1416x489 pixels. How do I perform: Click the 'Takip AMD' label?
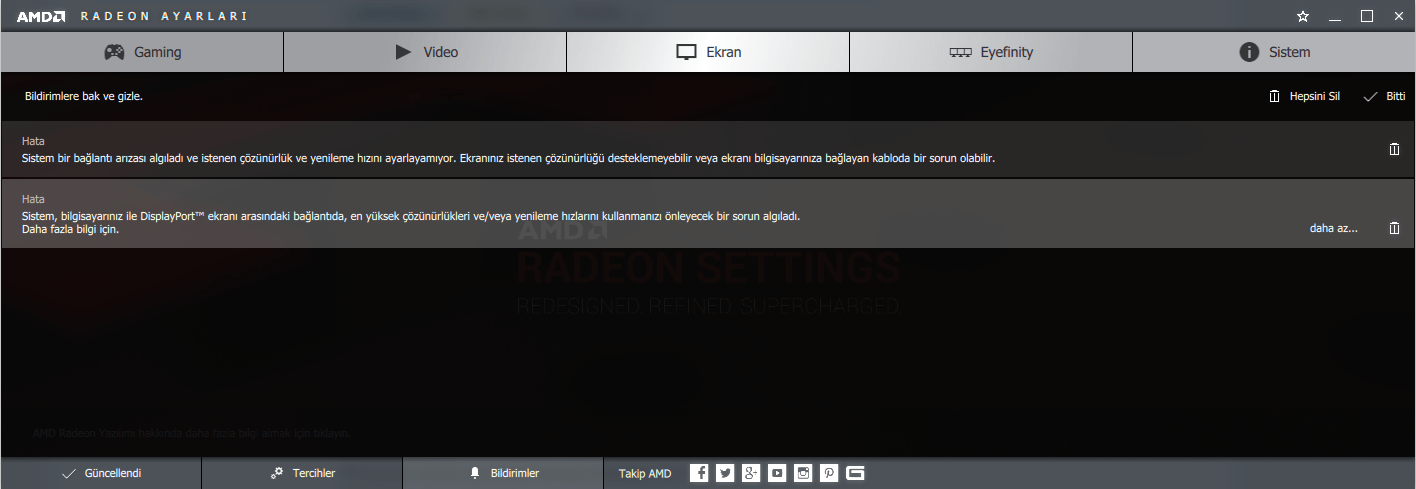tap(645, 473)
